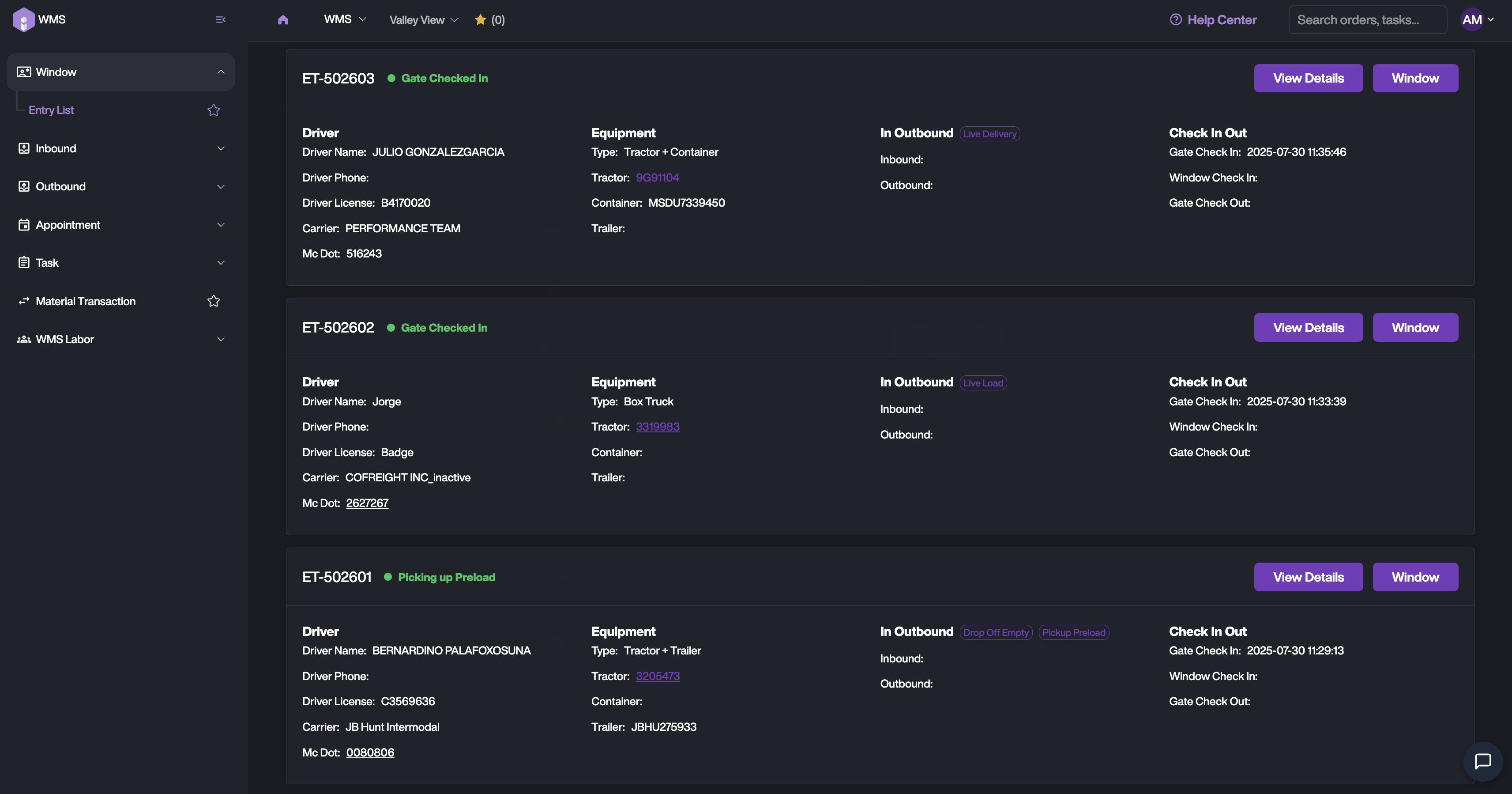This screenshot has width=1512, height=794.
Task: Expand the Task menu chevron
Action: [221, 262]
